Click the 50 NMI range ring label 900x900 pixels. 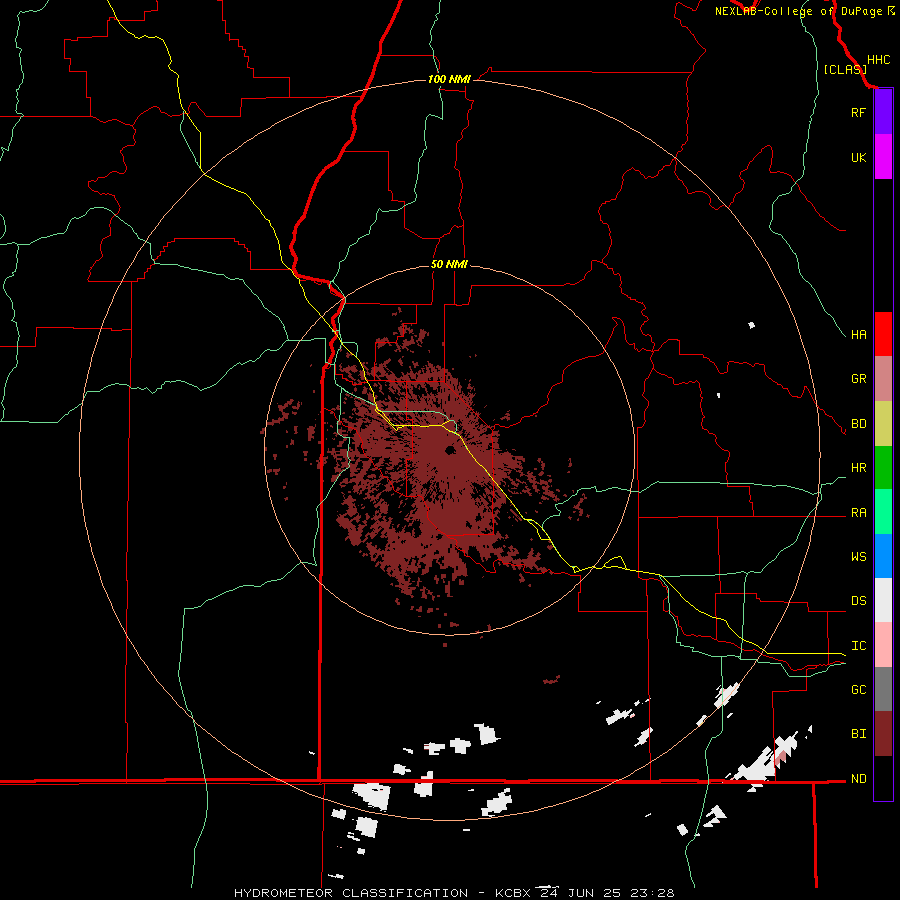449,264
